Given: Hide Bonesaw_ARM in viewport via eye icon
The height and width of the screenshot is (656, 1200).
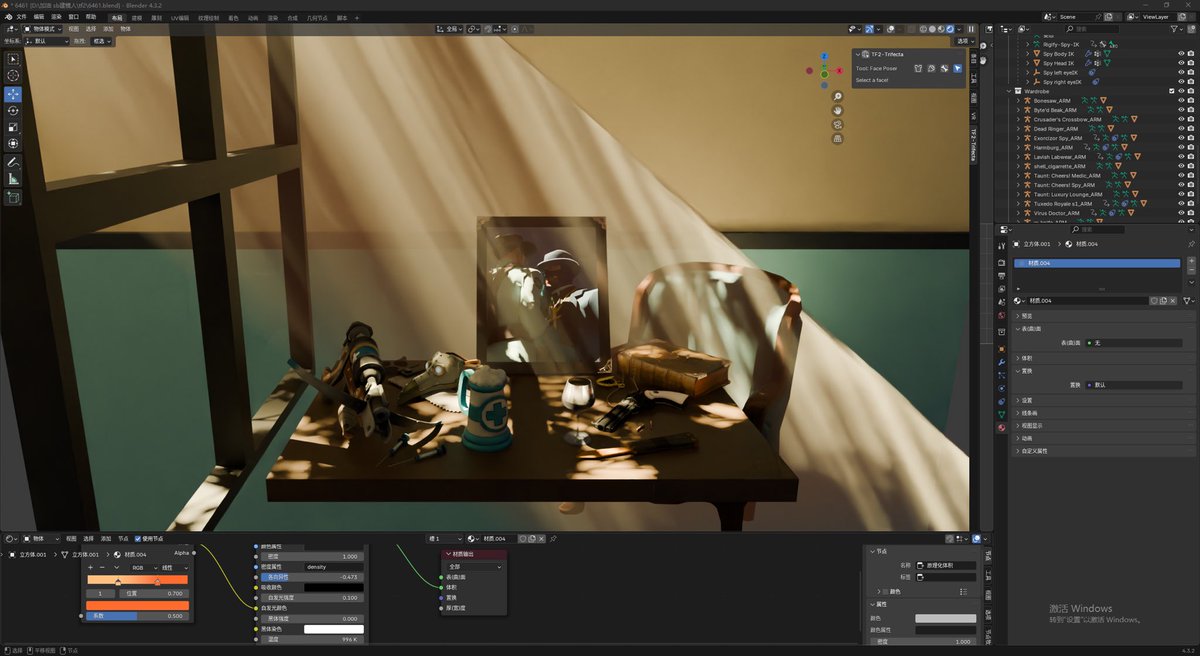Looking at the screenshot, I should [x=1181, y=100].
